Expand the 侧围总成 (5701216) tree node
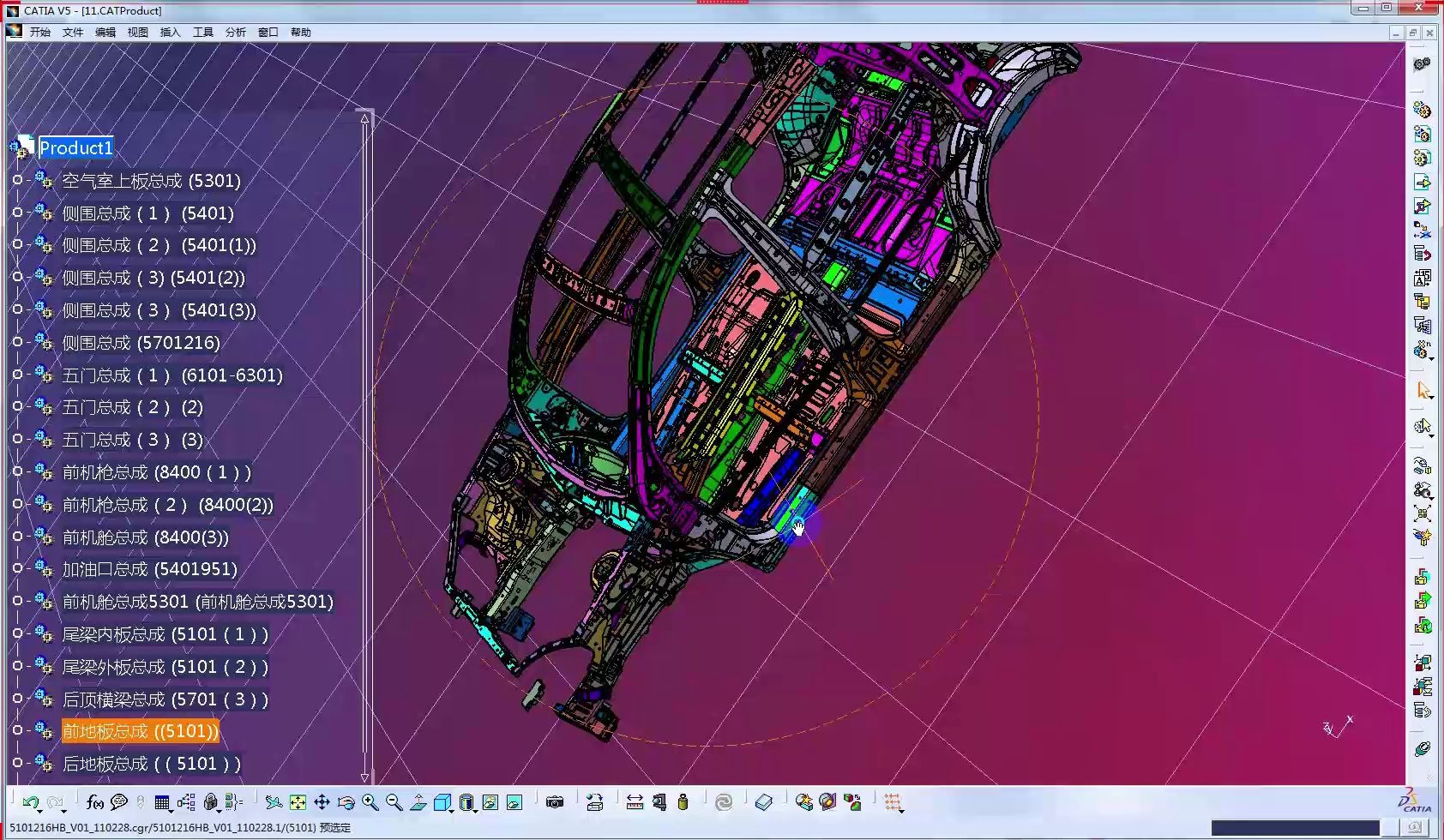Image resolution: width=1444 pixels, height=840 pixels. tap(17, 342)
